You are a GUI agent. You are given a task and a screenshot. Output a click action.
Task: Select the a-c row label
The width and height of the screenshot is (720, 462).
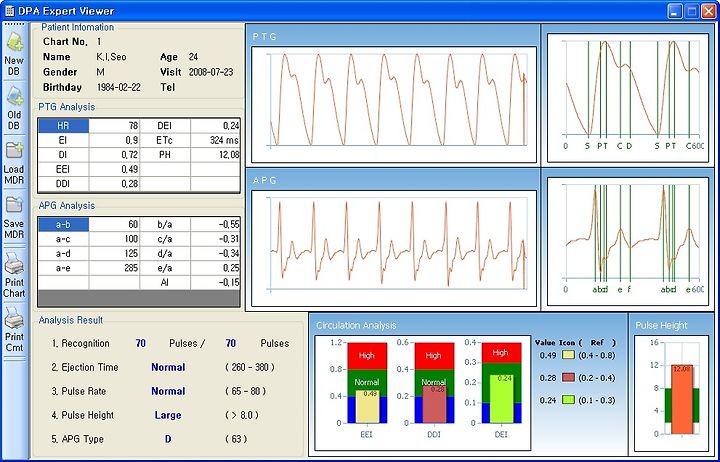63,239
